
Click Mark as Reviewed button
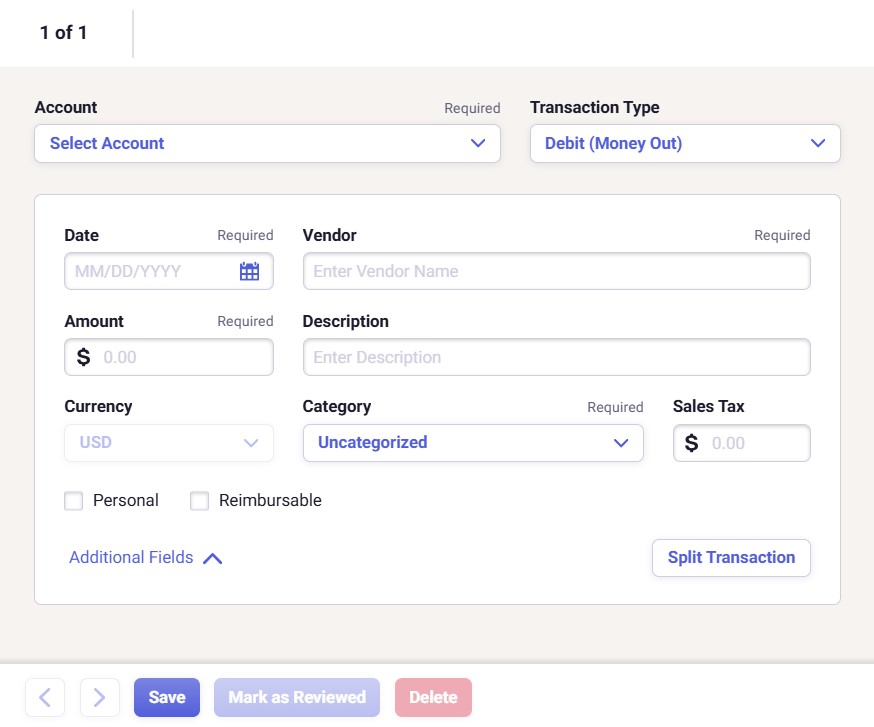pos(297,697)
